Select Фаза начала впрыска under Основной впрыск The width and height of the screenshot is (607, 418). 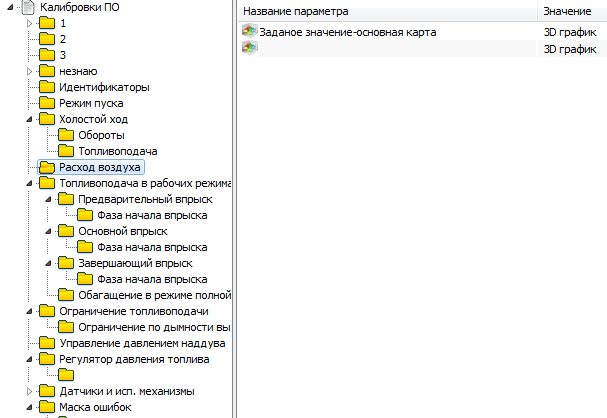152,247
